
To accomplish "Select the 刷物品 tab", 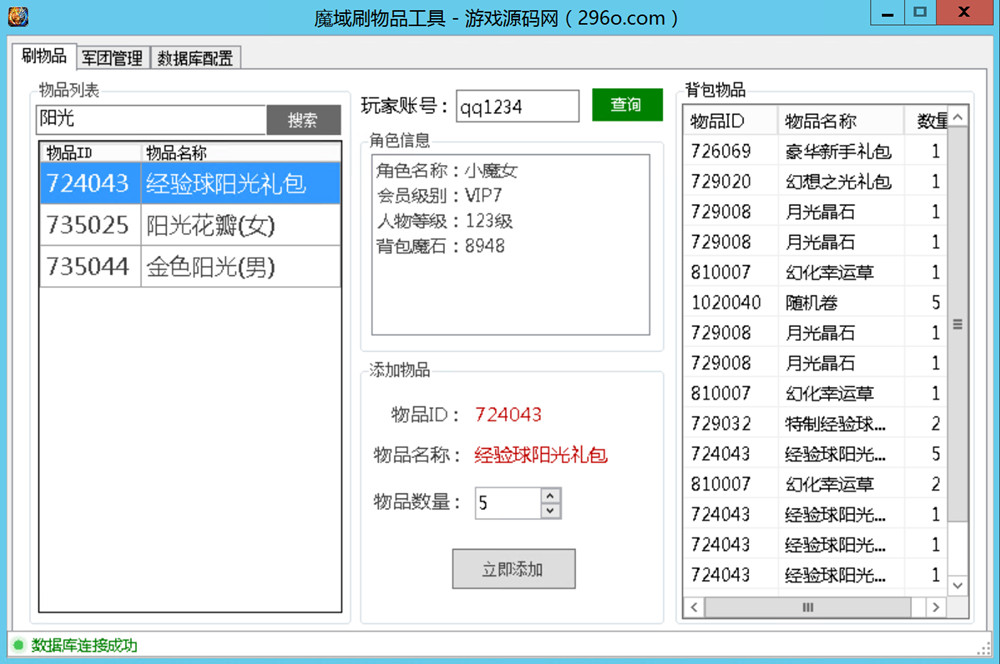I will 44,56.
